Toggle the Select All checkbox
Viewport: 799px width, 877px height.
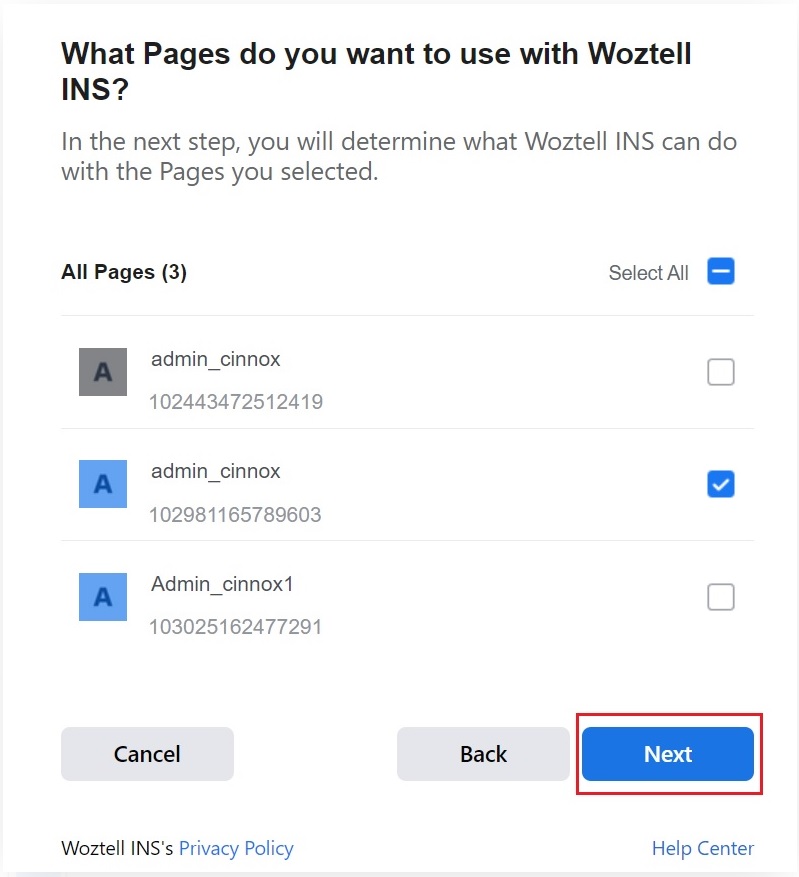tap(721, 272)
